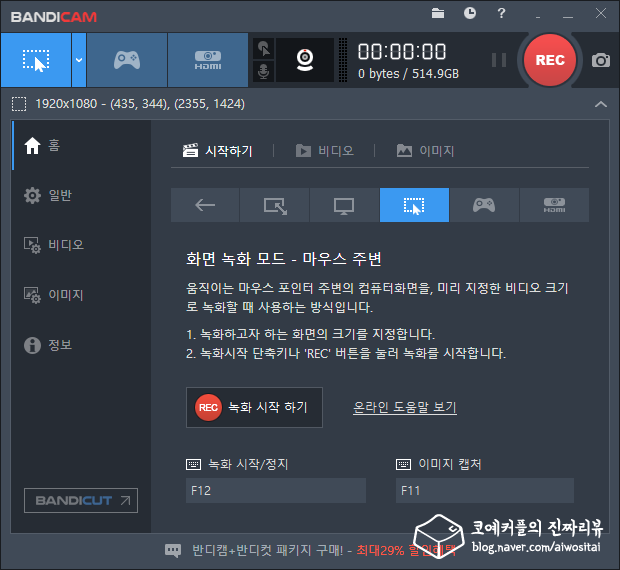This screenshot has width=620, height=570.
Task: Switch to 시작하기 tab
Action: 218,151
